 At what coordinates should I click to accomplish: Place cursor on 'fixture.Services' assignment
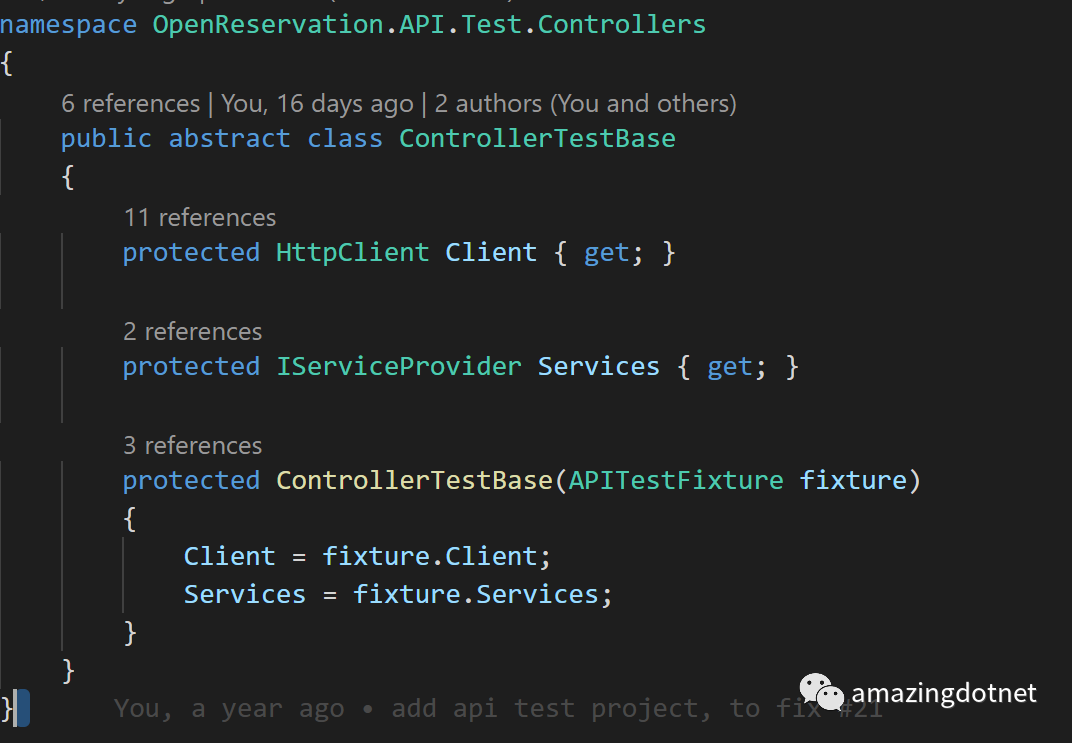tap(475, 595)
